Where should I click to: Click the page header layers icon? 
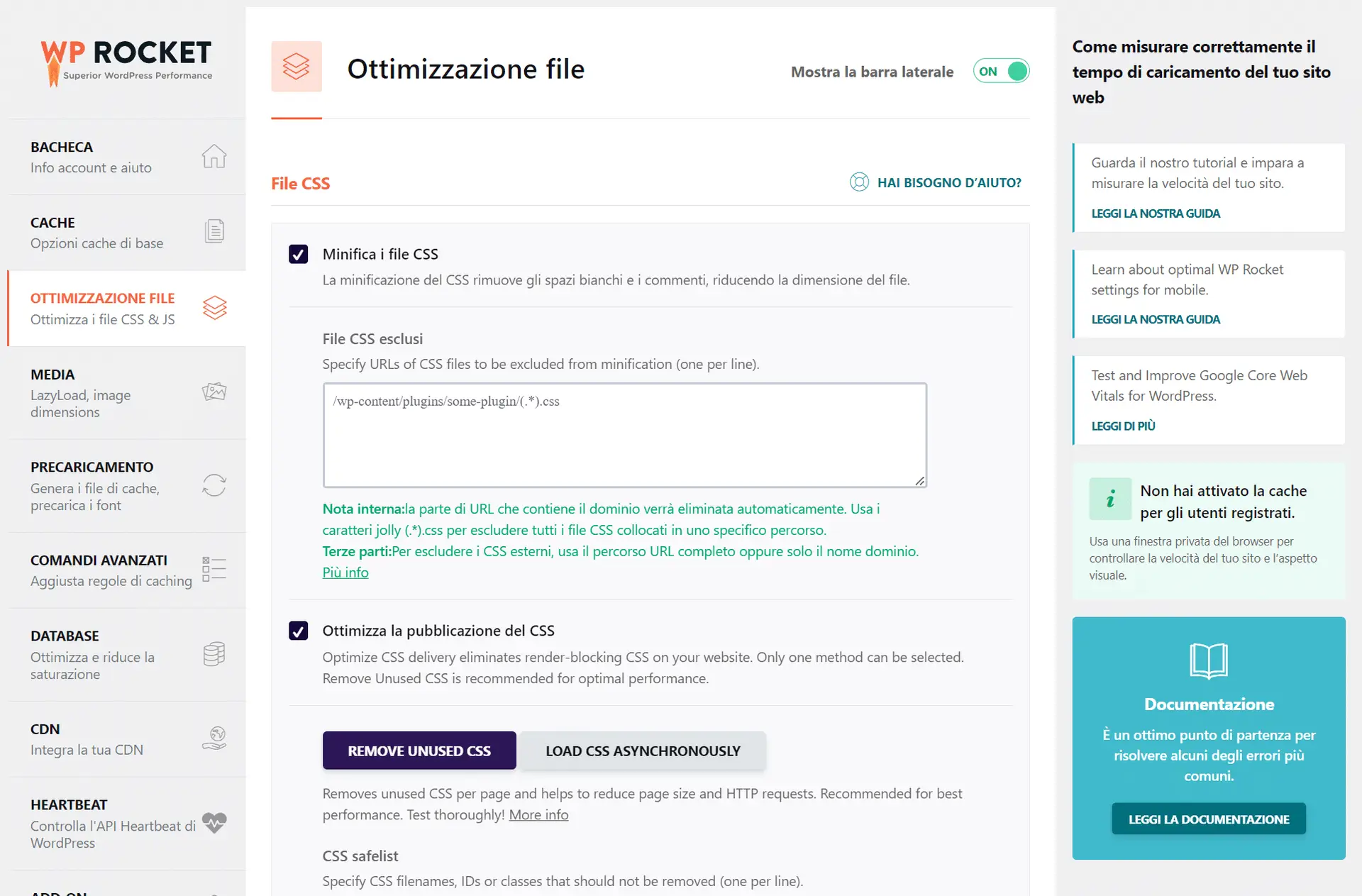tap(297, 67)
